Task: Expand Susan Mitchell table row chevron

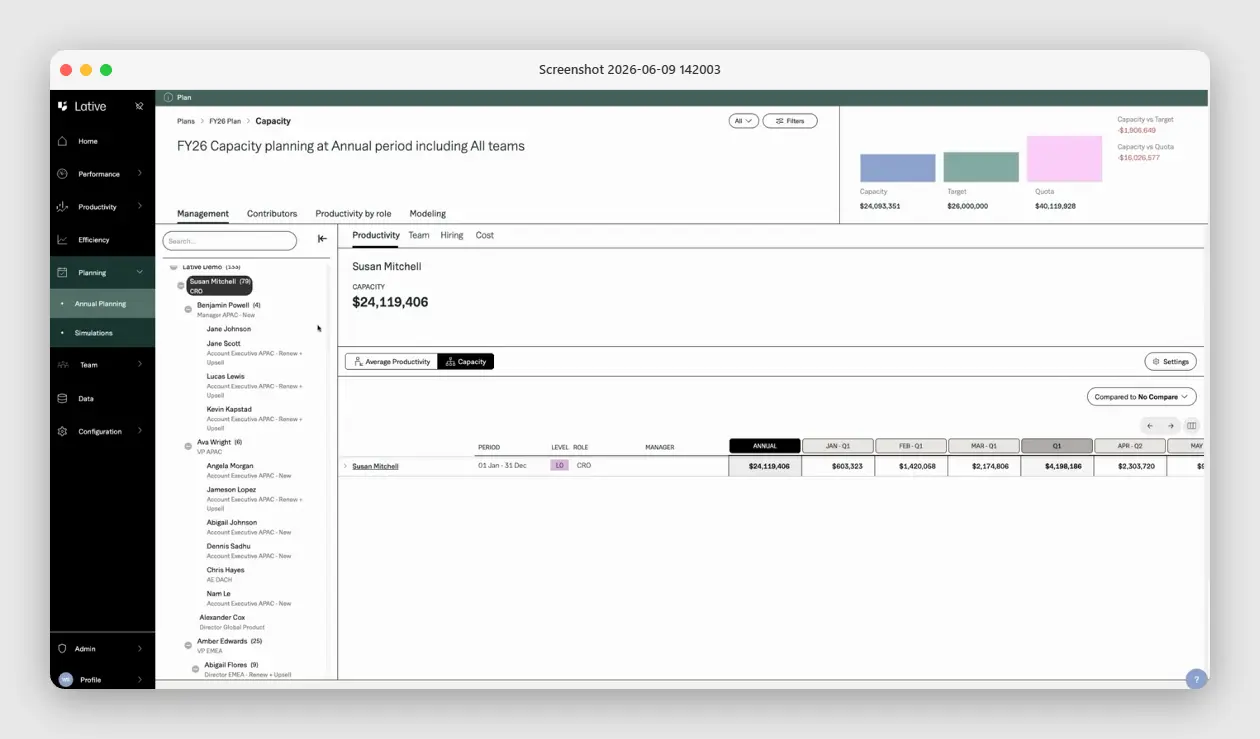Action: 345,466
